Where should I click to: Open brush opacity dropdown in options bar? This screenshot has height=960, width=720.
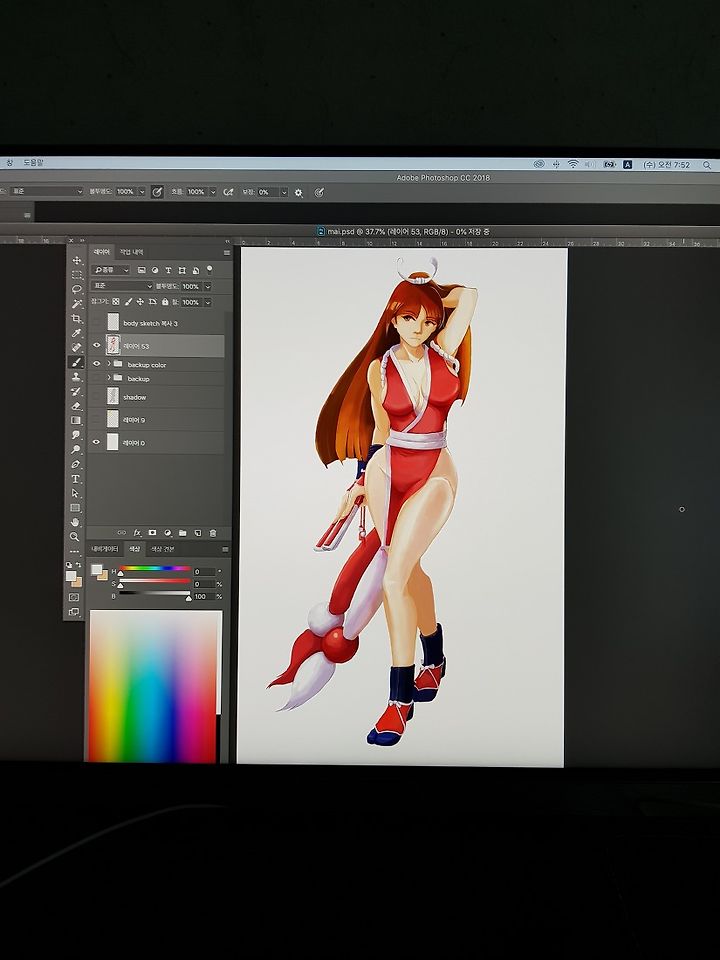pos(142,192)
